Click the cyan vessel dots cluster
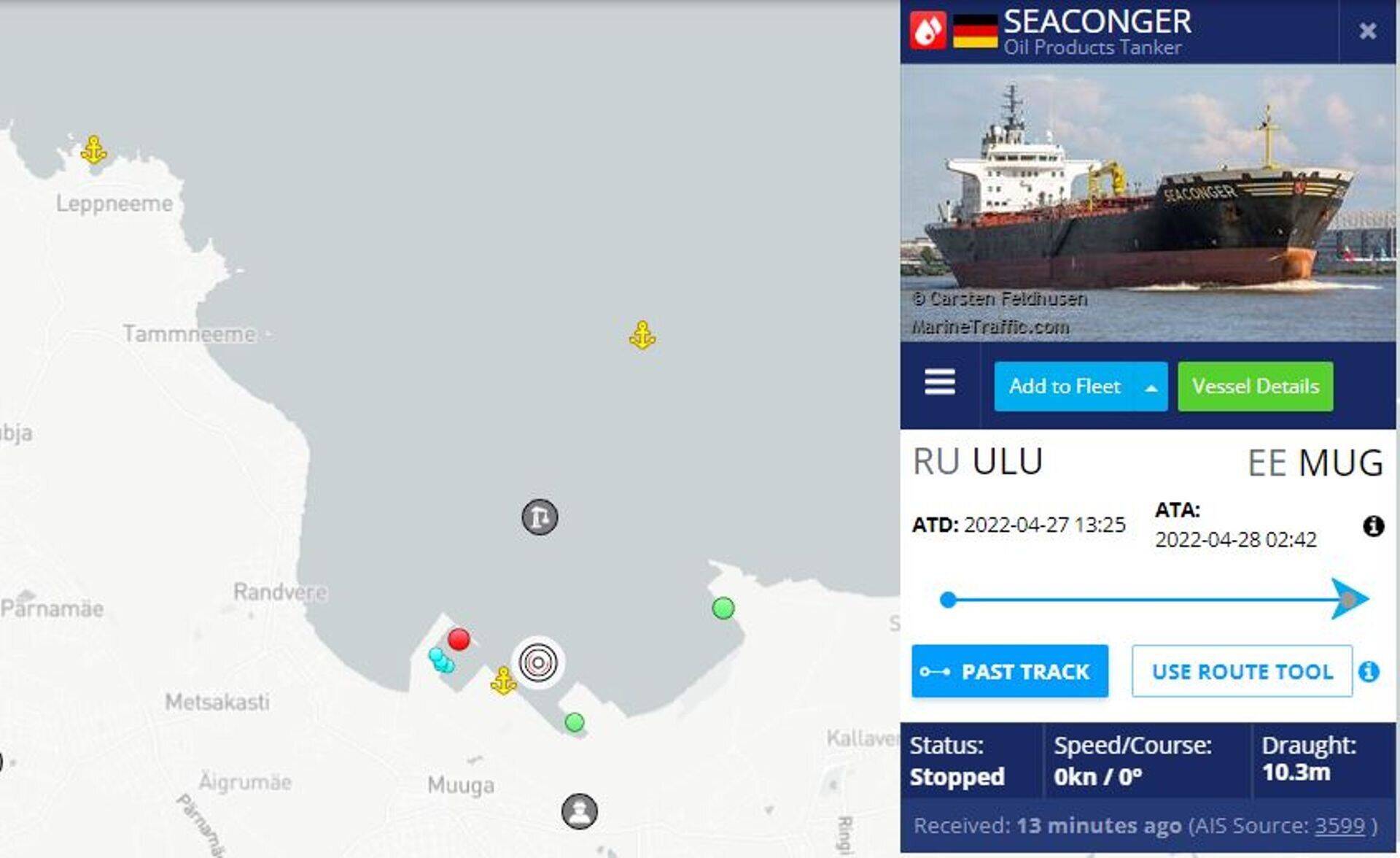Viewport: 1400px width, 858px height. (441, 660)
